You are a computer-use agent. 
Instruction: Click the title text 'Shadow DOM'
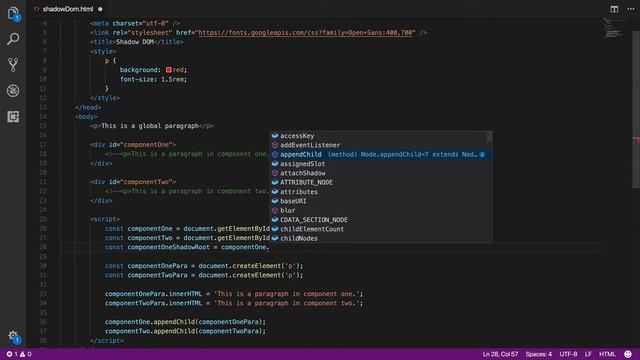[135, 42]
